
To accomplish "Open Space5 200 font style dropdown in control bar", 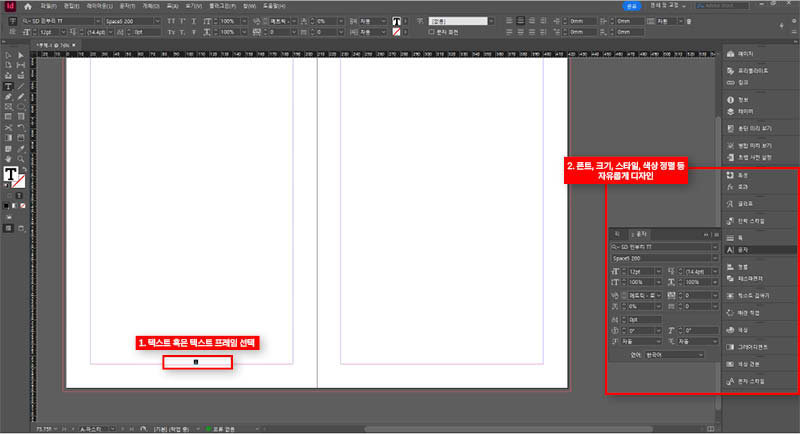I will click(x=157, y=21).
